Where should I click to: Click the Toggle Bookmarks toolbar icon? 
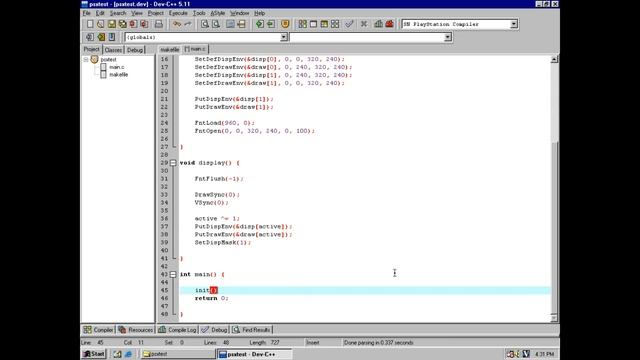[x=101, y=37]
